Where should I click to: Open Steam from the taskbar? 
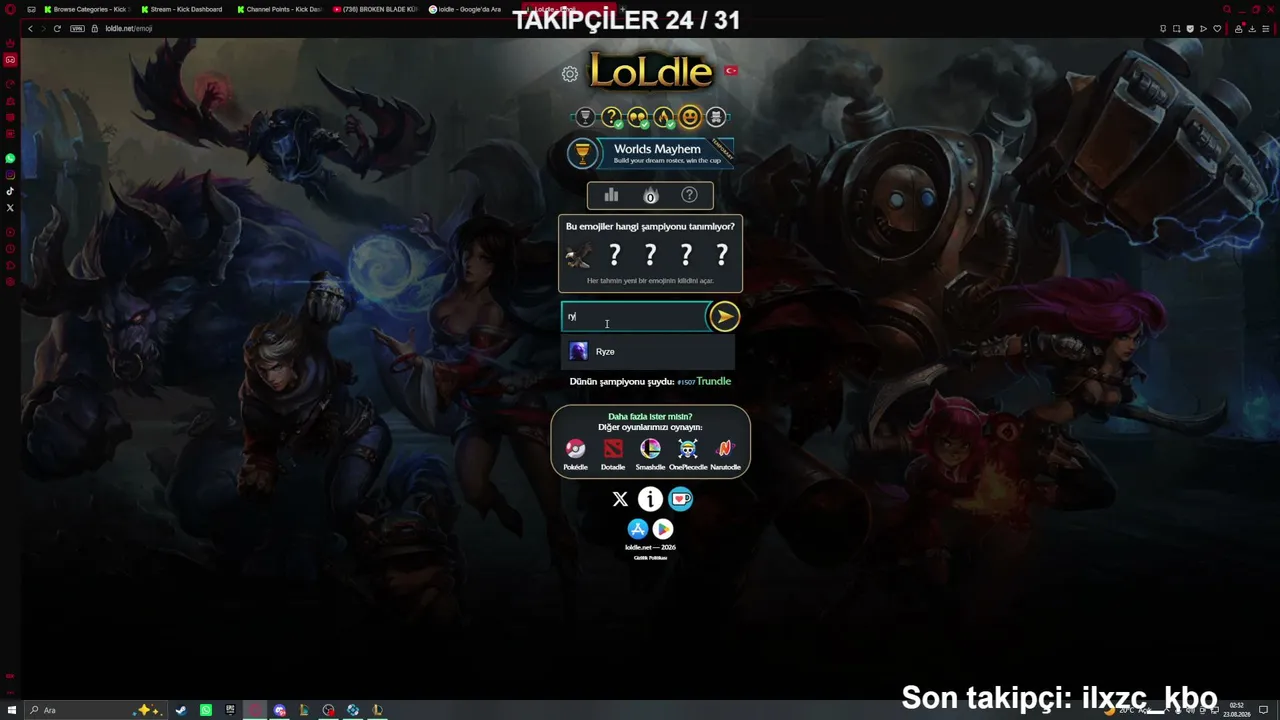point(181,710)
